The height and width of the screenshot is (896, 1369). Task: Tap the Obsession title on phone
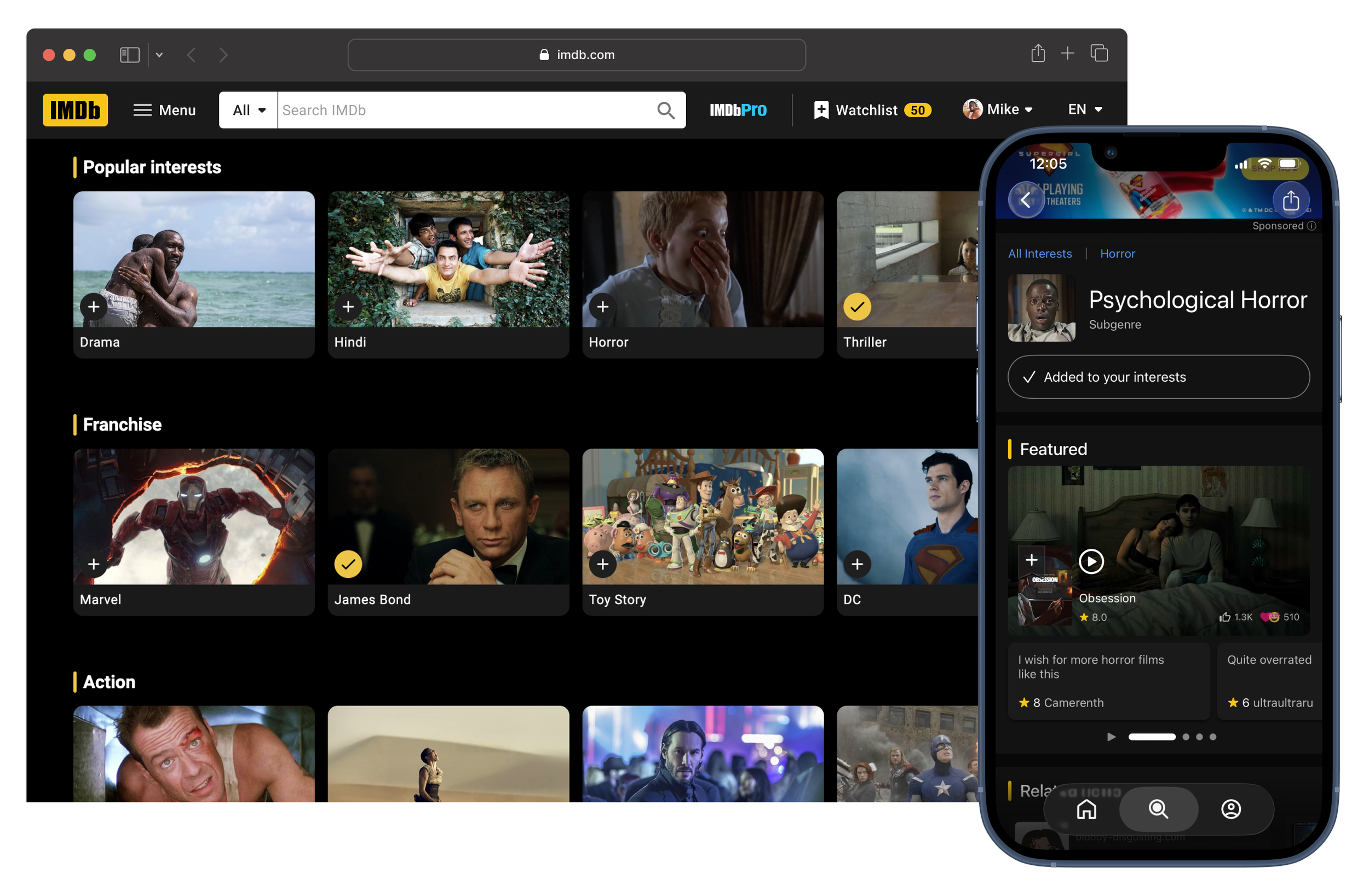click(1107, 598)
